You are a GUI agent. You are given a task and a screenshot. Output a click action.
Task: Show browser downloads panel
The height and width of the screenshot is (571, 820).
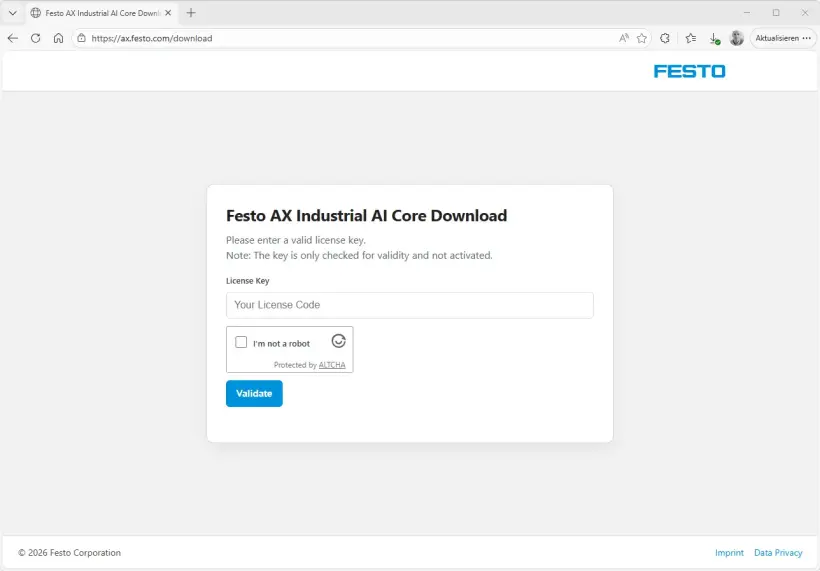[x=714, y=38]
